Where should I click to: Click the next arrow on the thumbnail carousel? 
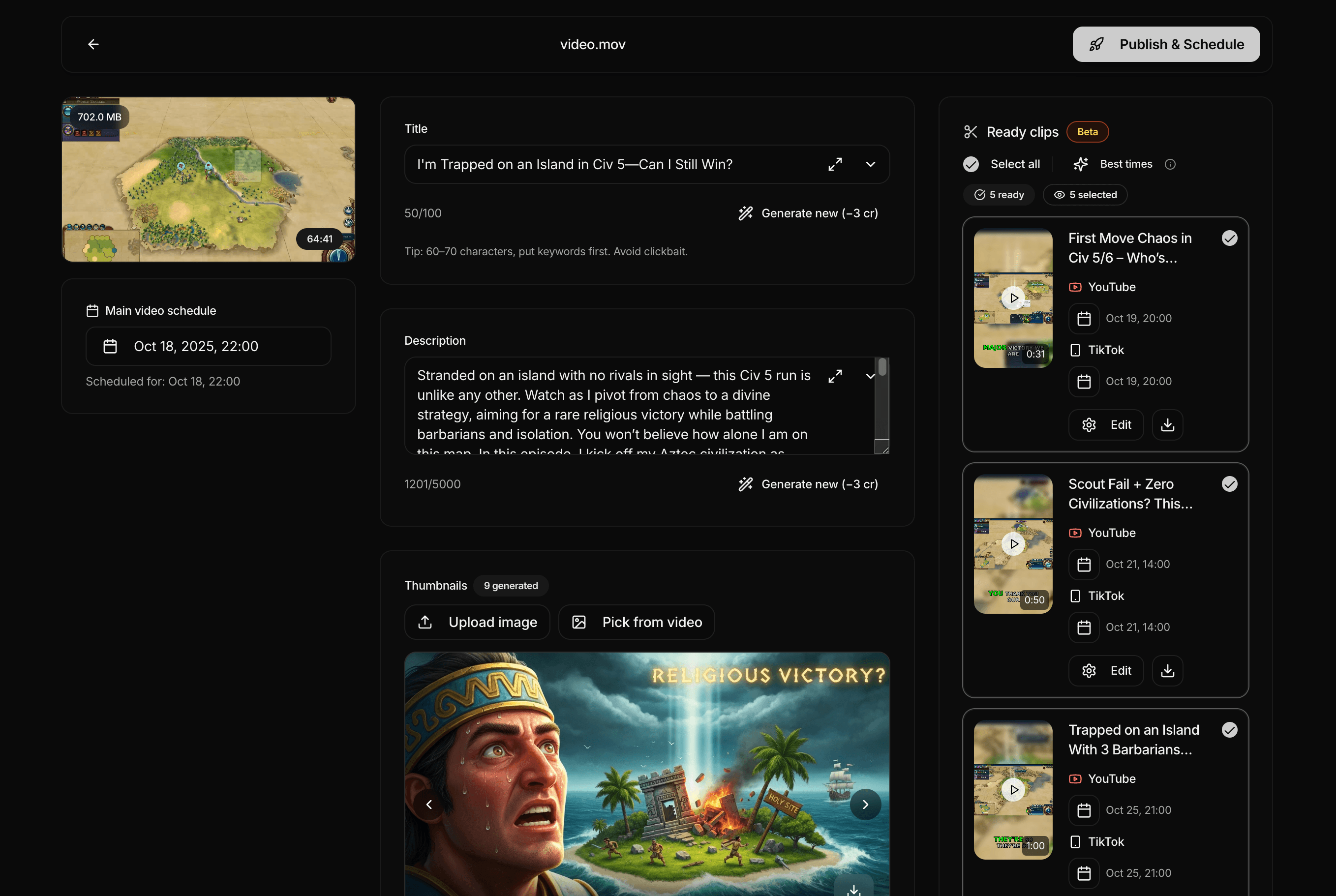click(866, 804)
